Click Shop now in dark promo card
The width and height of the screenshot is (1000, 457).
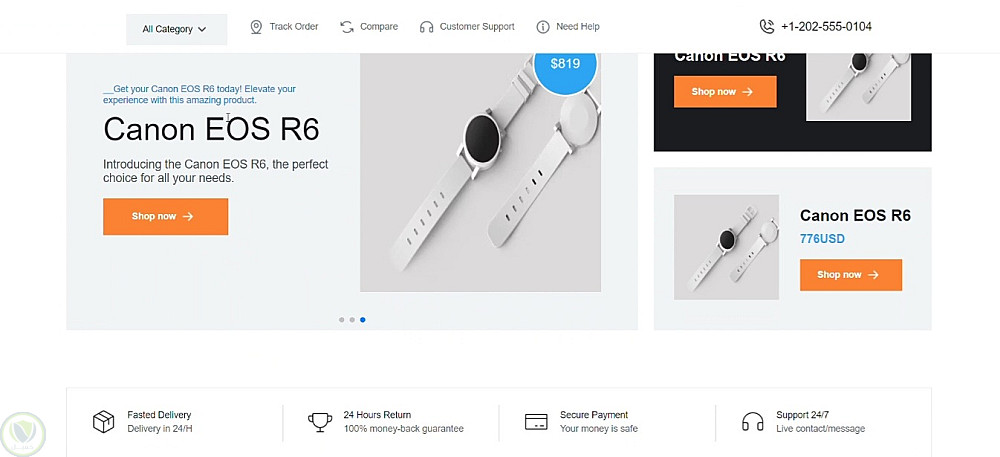[725, 92]
